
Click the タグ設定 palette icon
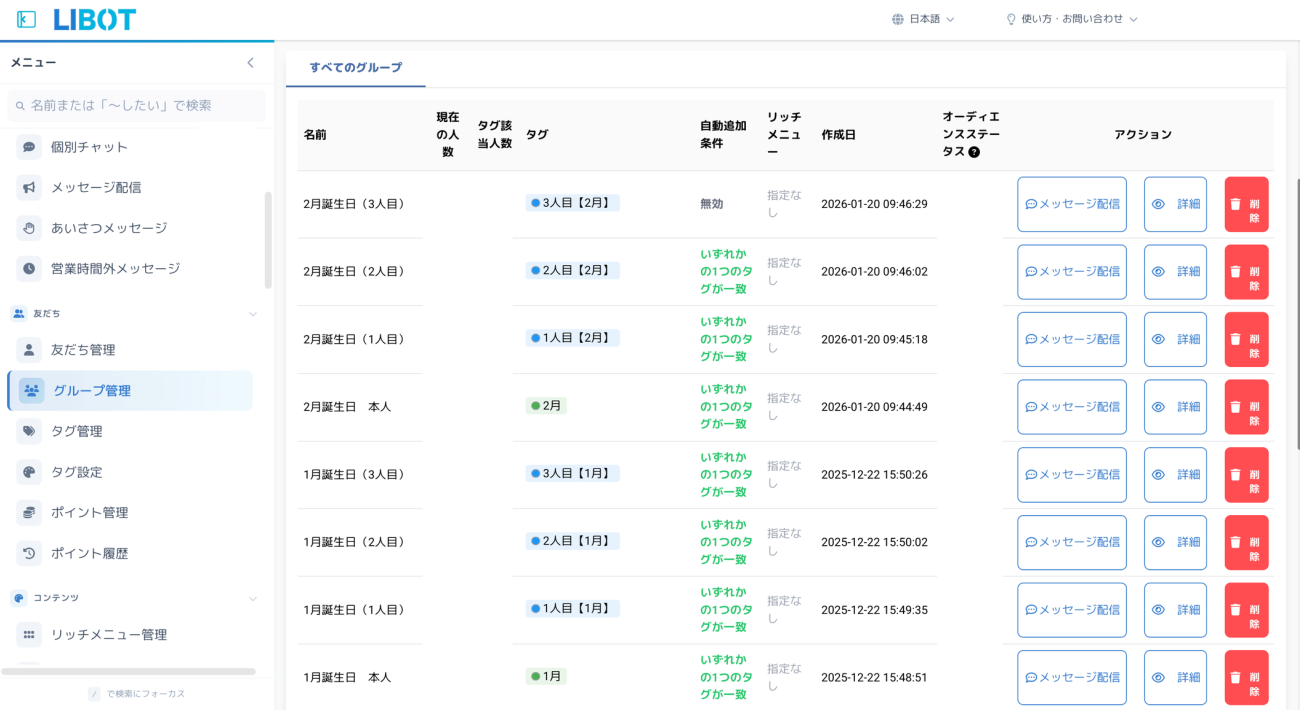coord(29,472)
